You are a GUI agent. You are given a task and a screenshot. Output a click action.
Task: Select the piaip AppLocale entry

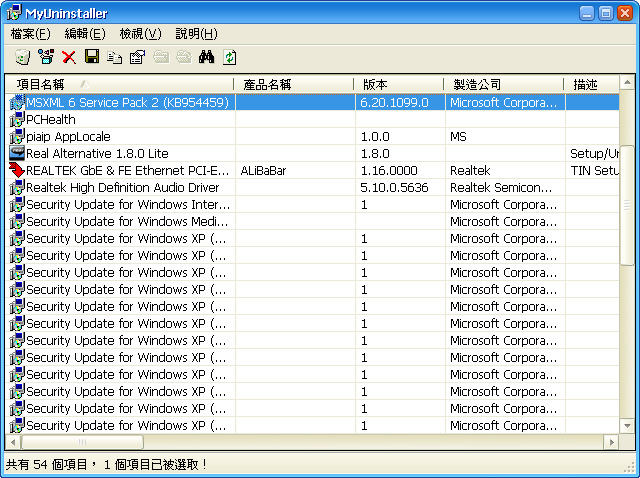(68, 136)
